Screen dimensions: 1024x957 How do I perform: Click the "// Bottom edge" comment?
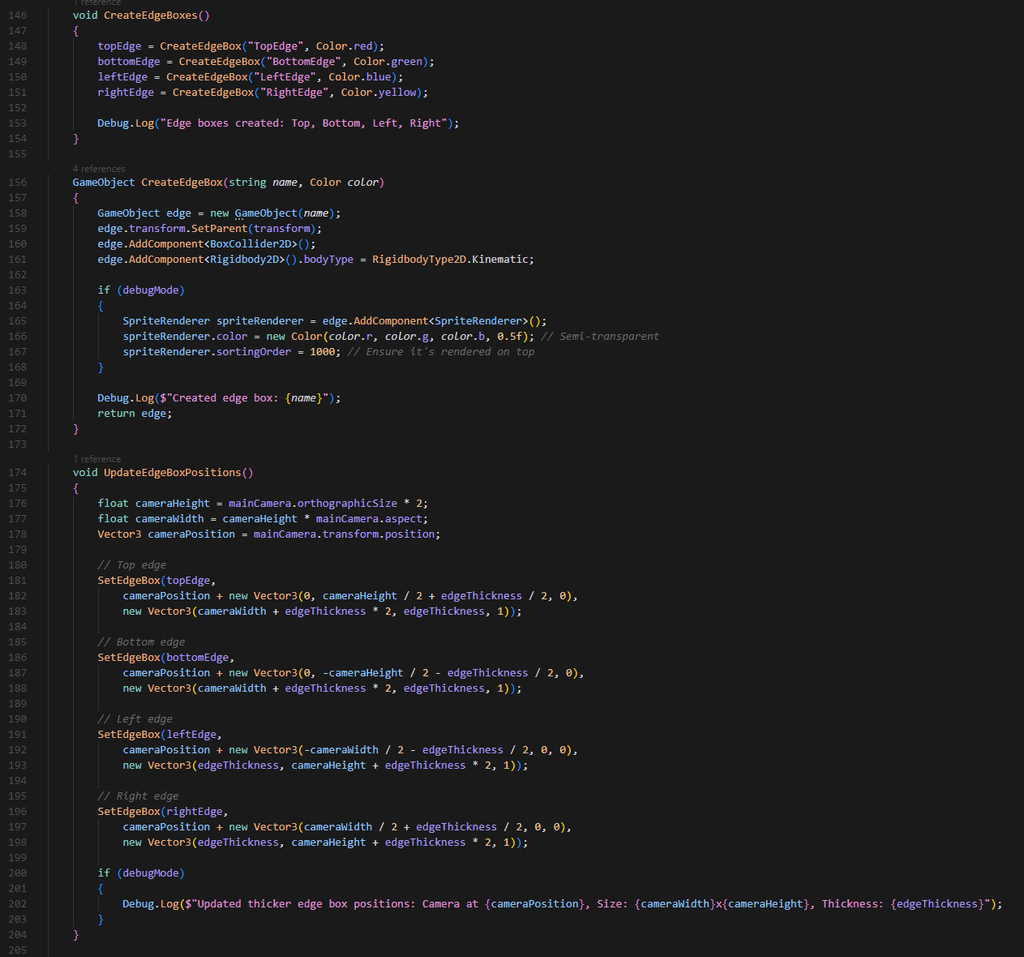tap(141, 642)
